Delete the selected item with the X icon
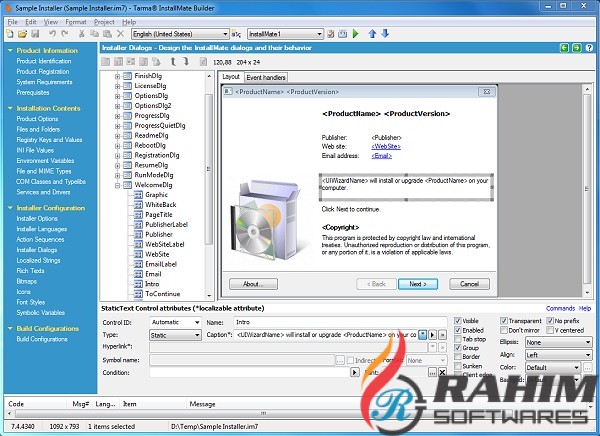The width and height of the screenshot is (600, 436). pos(121,34)
